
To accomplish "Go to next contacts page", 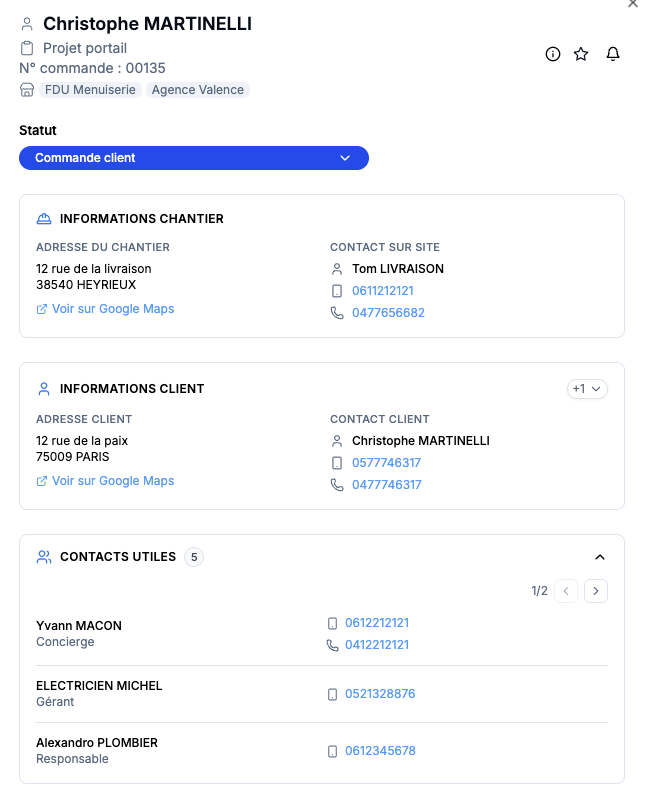I will (x=596, y=591).
